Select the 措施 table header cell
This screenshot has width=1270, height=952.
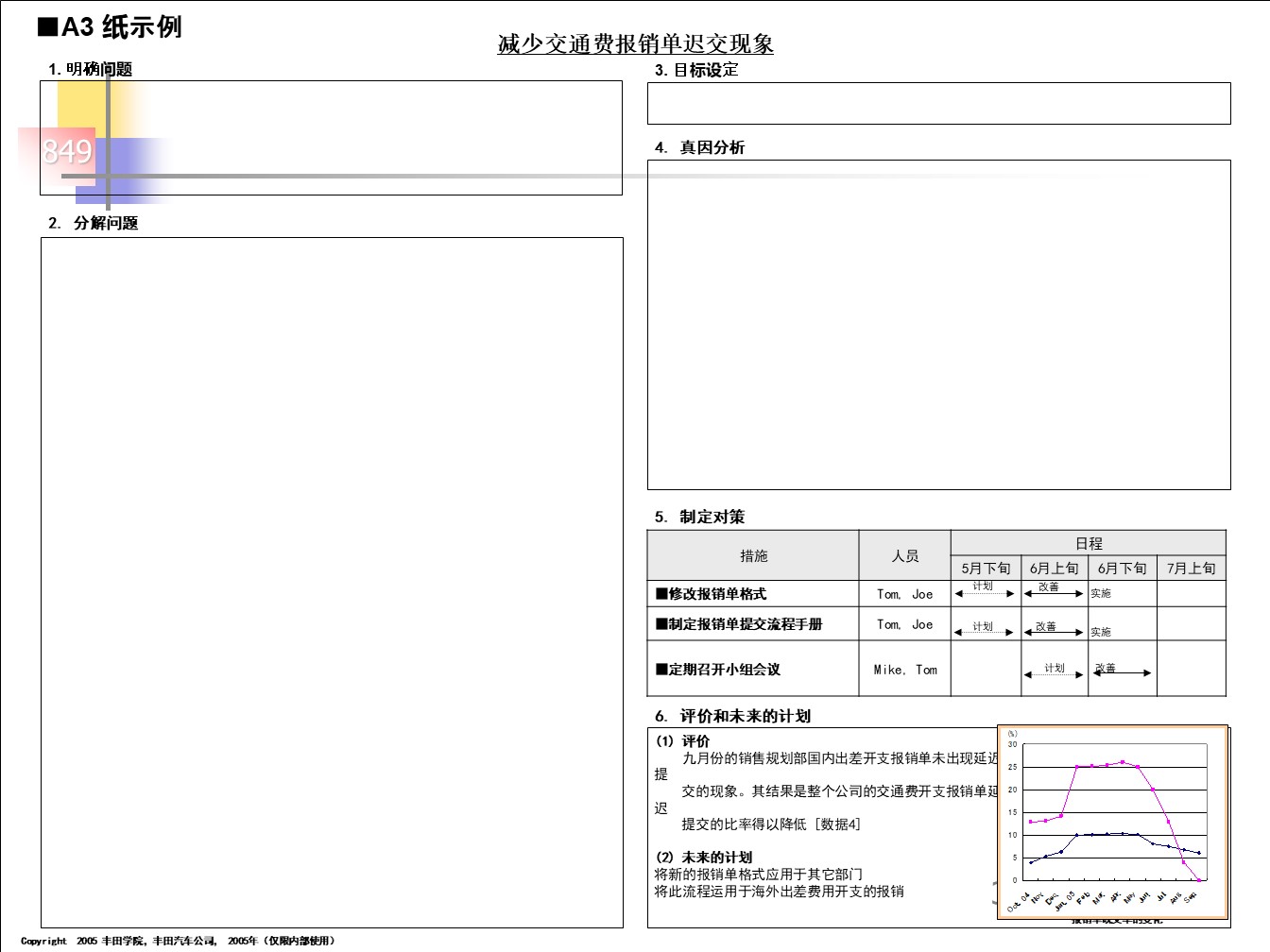coord(753,555)
